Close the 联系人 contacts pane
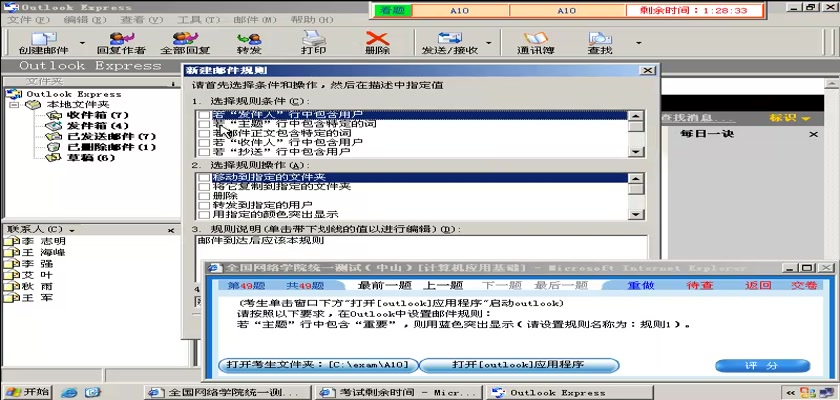This screenshot has width=840, height=400. pyautogui.click(x=171, y=230)
